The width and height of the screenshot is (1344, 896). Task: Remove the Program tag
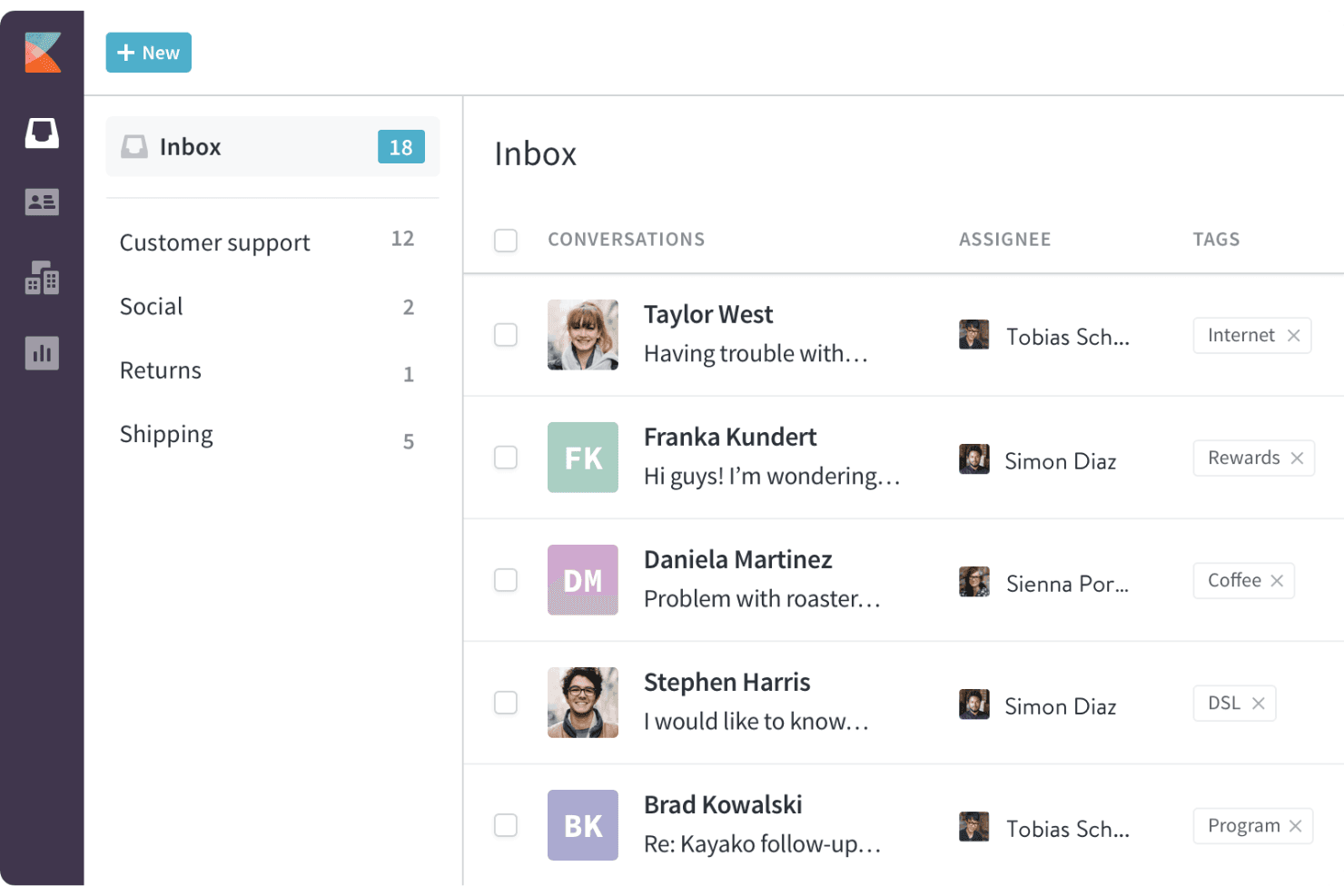click(x=1296, y=826)
